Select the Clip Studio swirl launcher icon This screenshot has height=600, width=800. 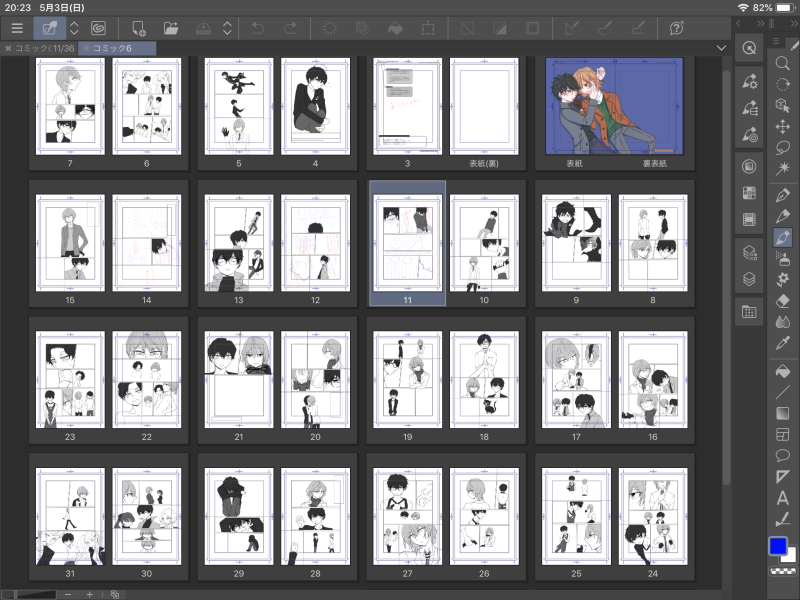[98, 28]
